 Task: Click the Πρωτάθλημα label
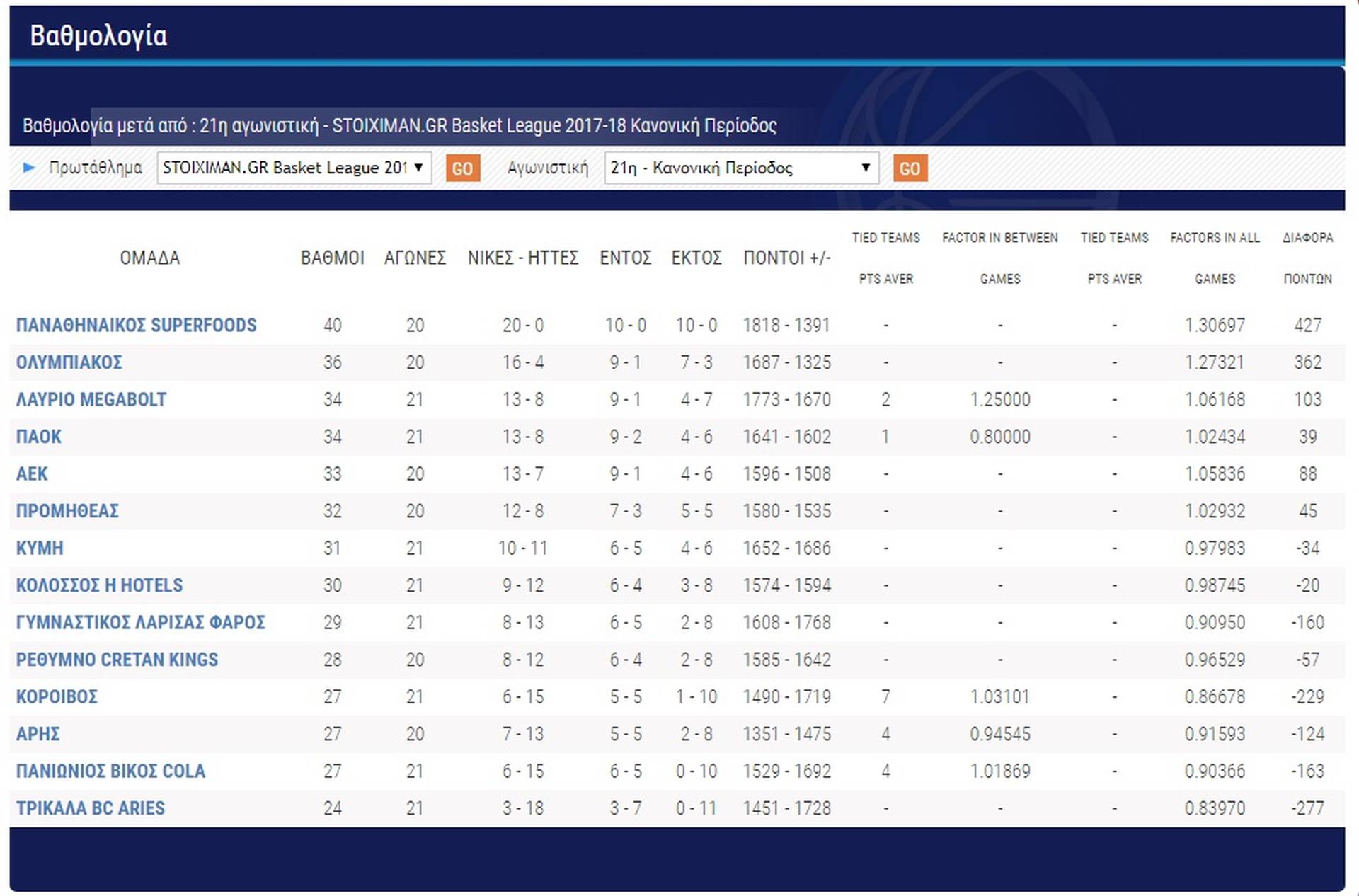[x=96, y=168]
